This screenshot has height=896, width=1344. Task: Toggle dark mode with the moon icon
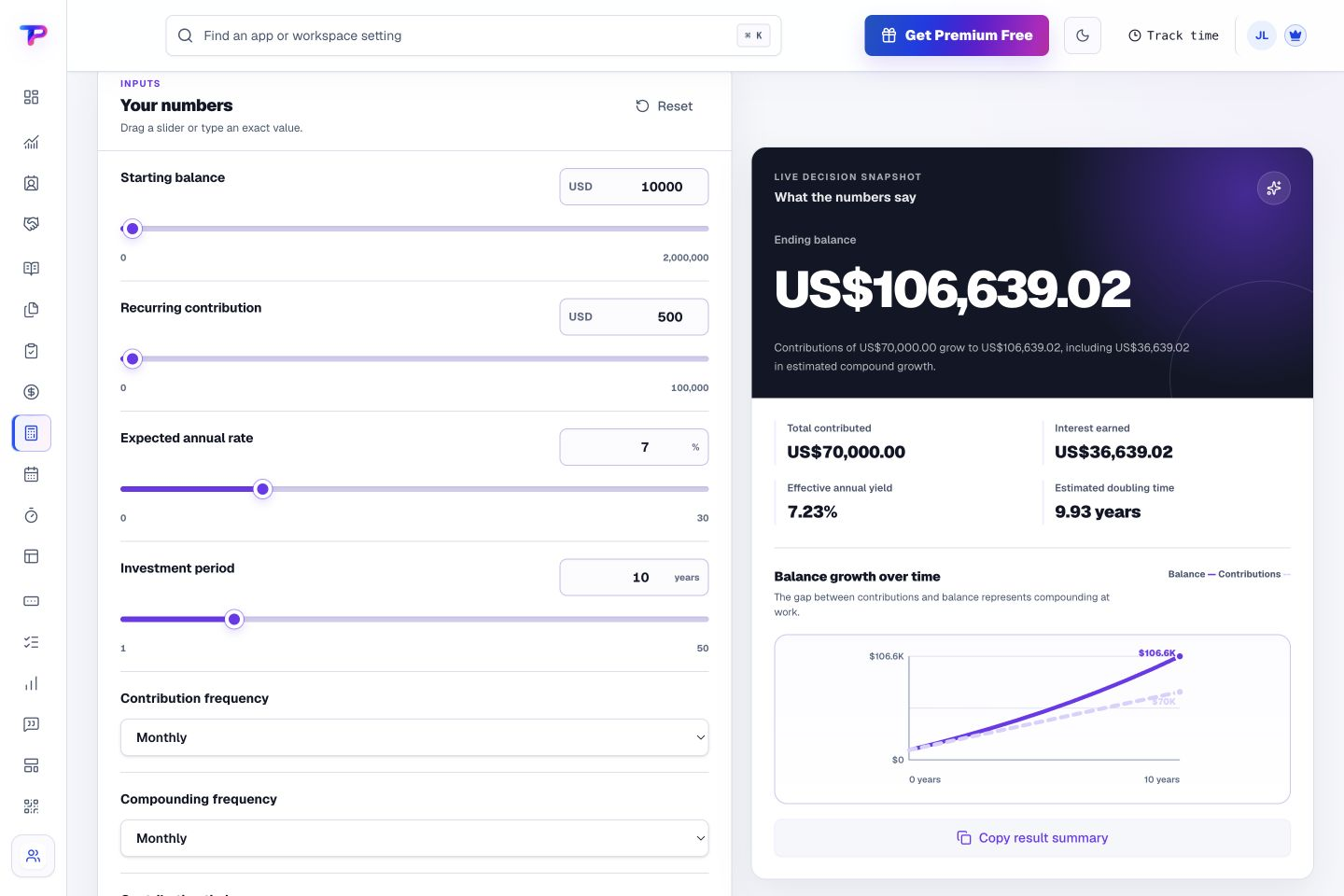(1083, 35)
